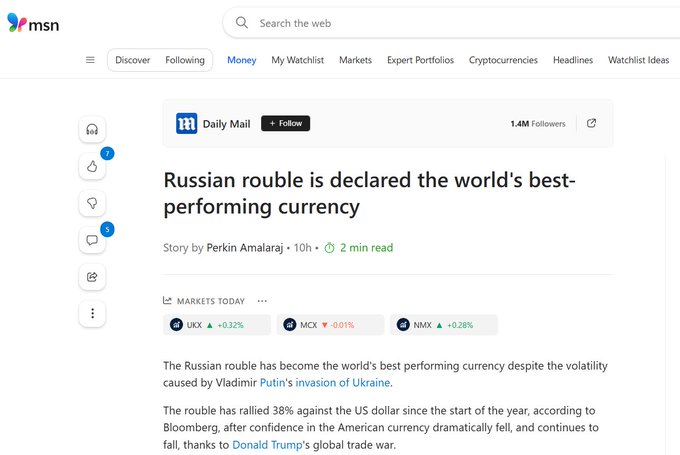The width and height of the screenshot is (680, 455).
Task: Open the Donald Trump link
Action: click(267, 445)
